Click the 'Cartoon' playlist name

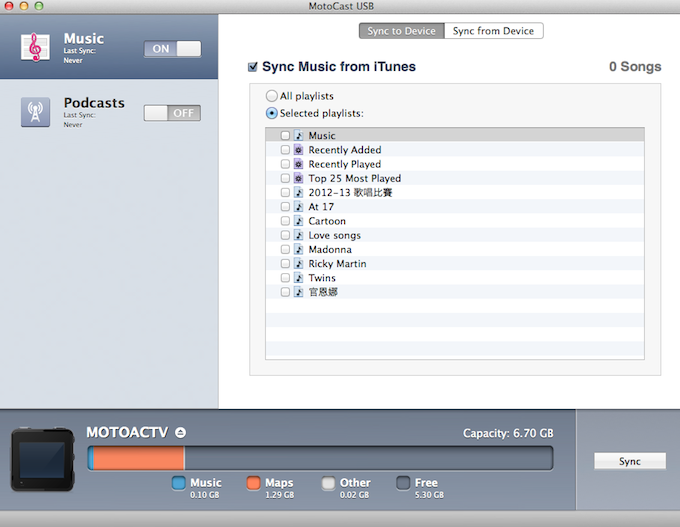point(327,221)
